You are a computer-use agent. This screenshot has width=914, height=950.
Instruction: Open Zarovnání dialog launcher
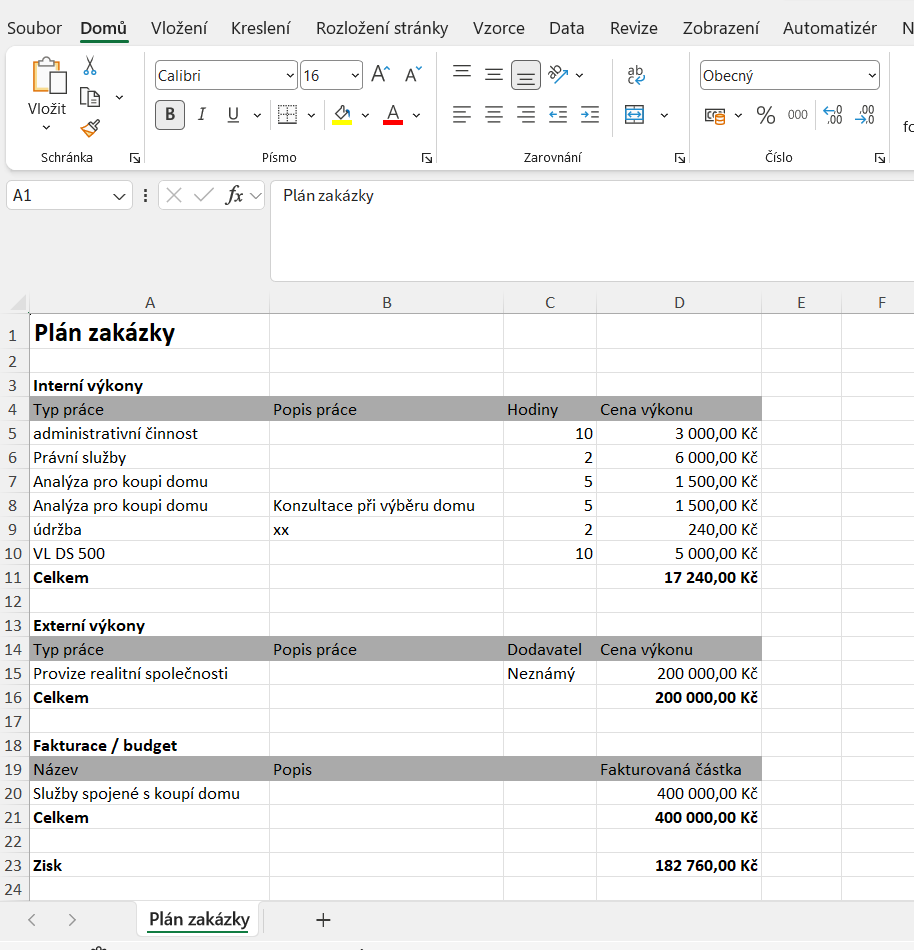[x=680, y=158]
